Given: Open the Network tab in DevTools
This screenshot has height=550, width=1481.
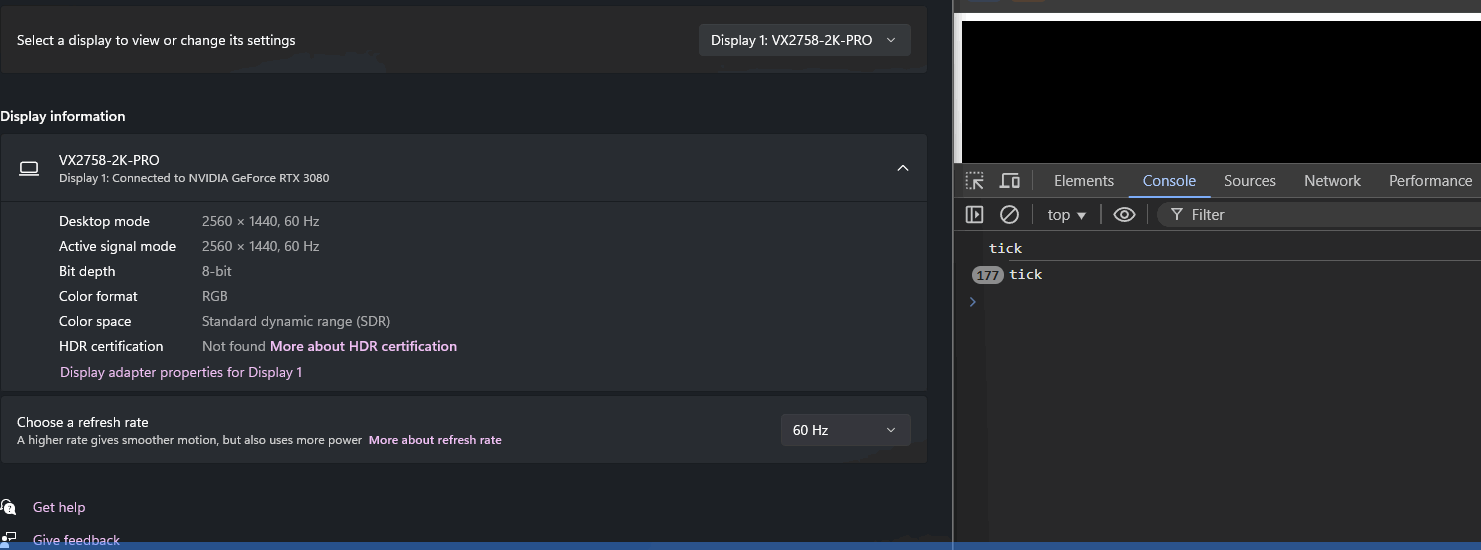Looking at the screenshot, I should [x=1332, y=181].
